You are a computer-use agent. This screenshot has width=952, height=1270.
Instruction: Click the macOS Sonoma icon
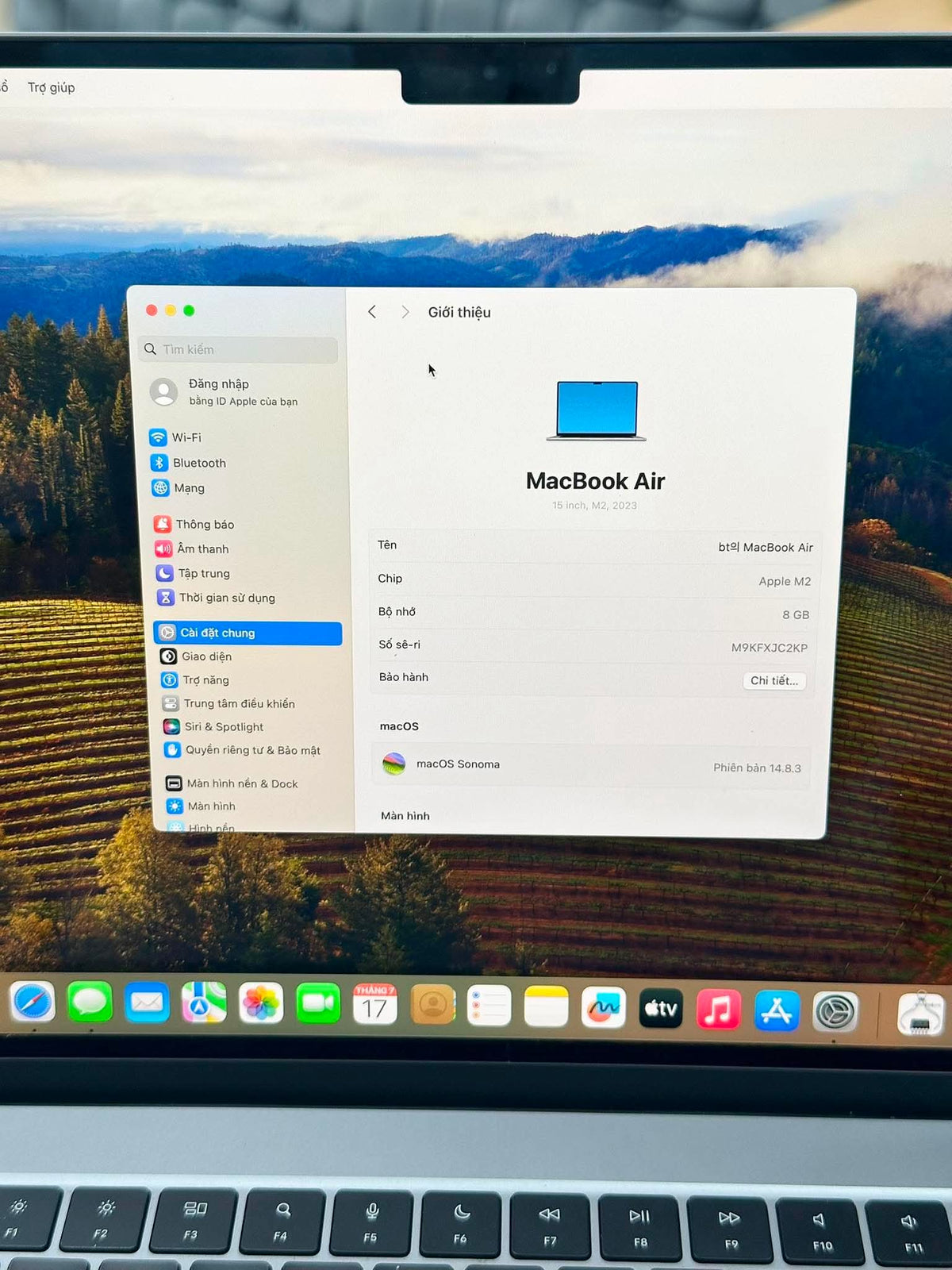pyautogui.click(x=394, y=764)
